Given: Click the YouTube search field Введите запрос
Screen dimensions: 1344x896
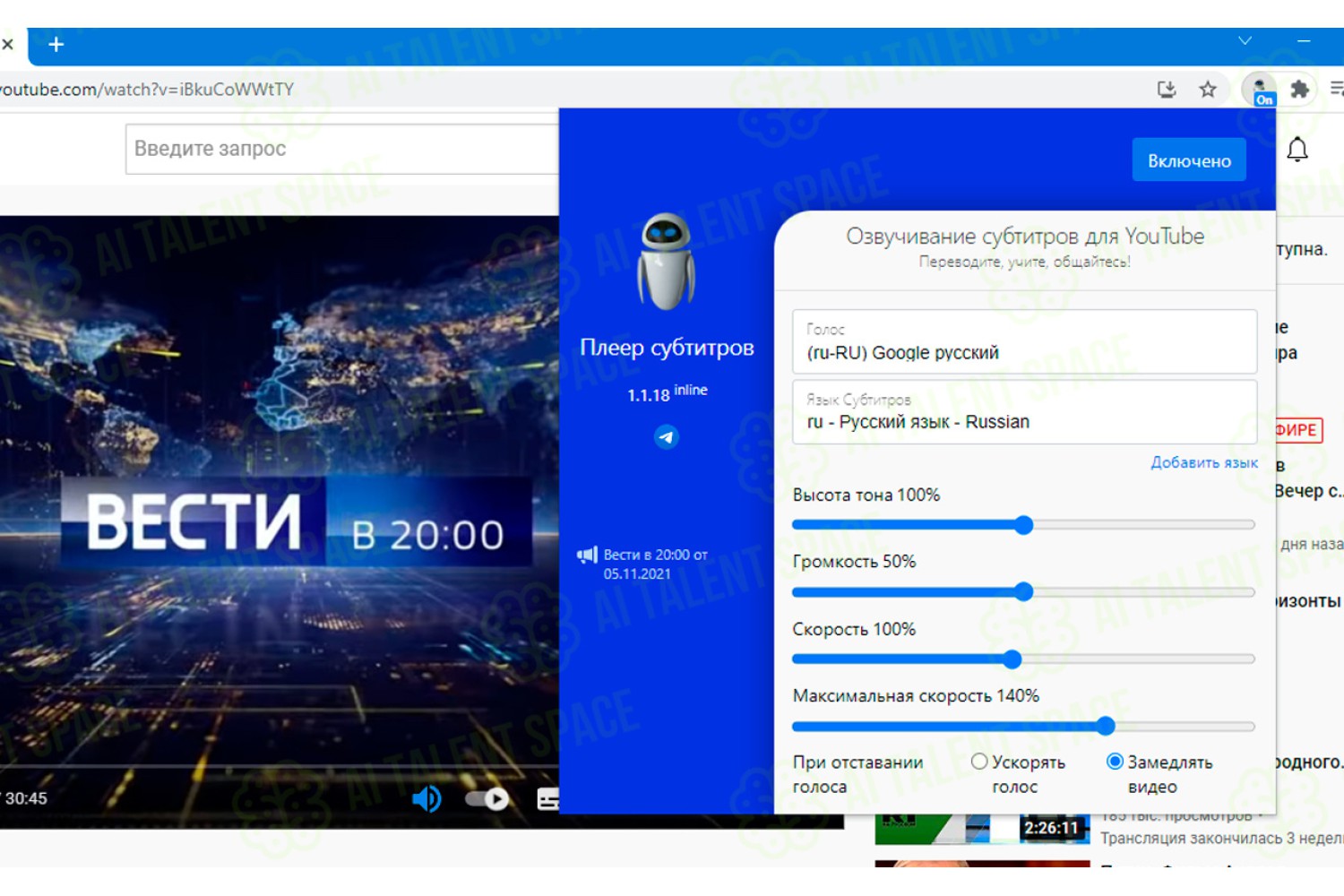Looking at the screenshot, I should pos(342,149).
